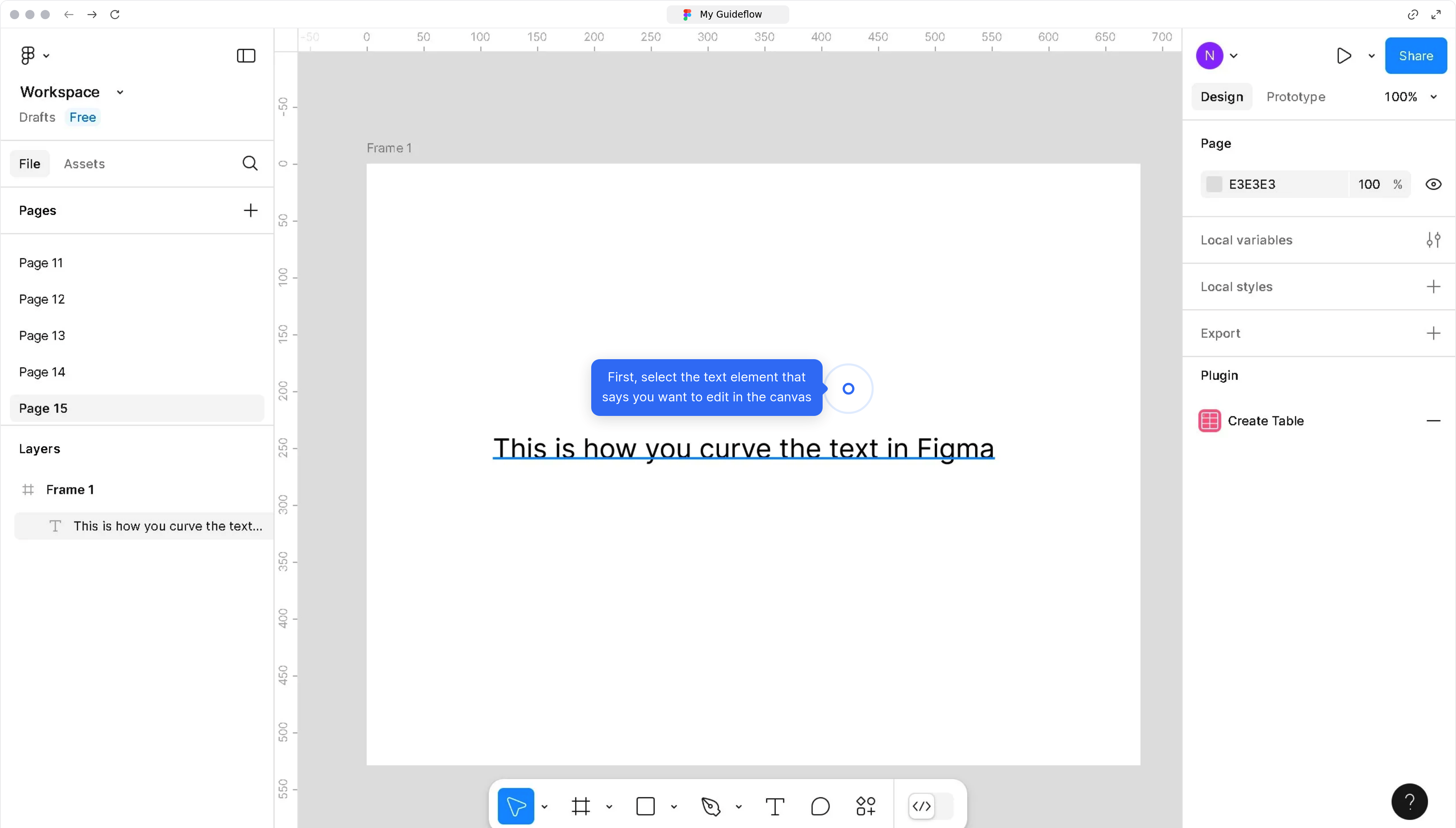
Task: Click the search icon in the File panel
Action: point(249,163)
